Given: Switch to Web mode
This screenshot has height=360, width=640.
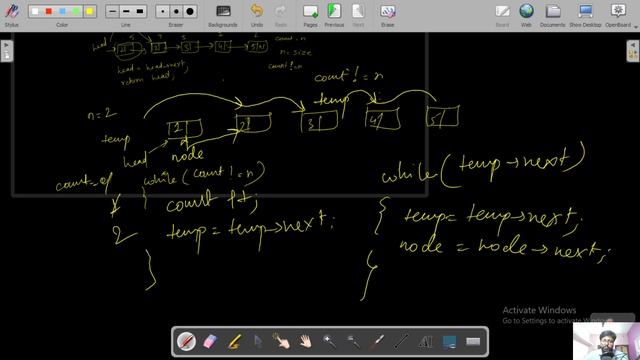Looking at the screenshot, I should [x=526, y=15].
